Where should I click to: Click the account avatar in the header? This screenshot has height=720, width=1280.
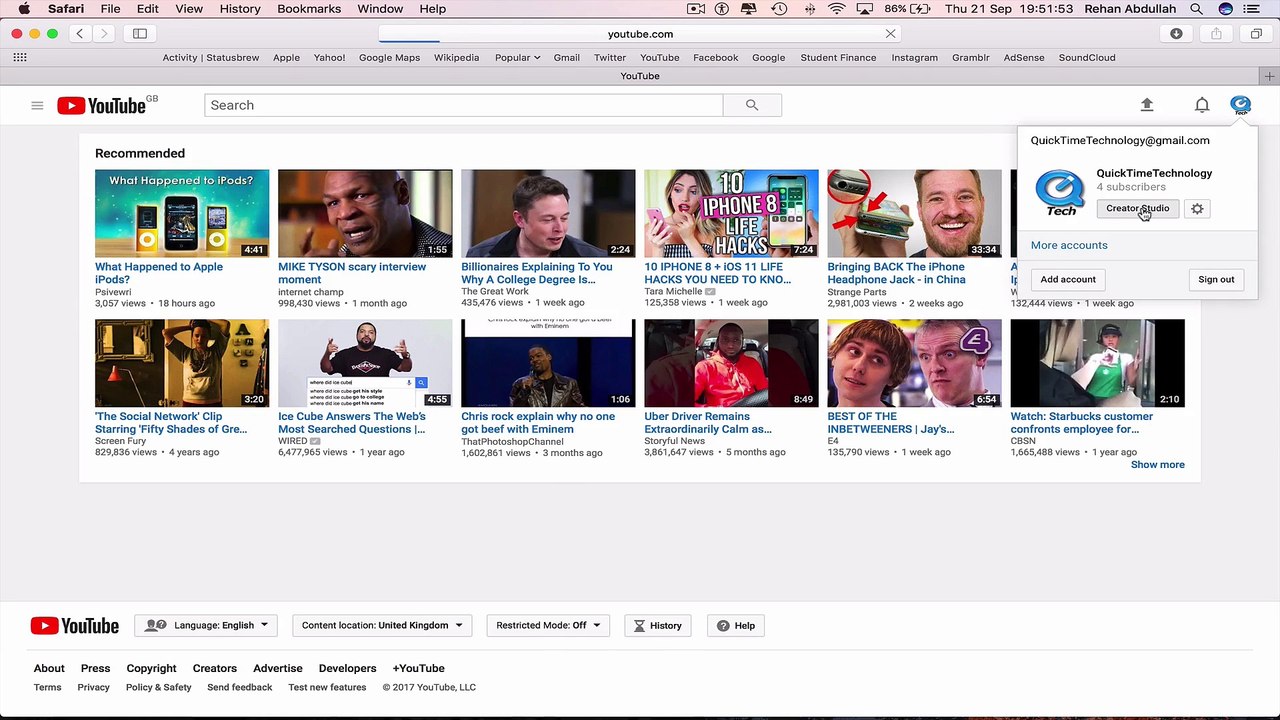(x=1240, y=104)
